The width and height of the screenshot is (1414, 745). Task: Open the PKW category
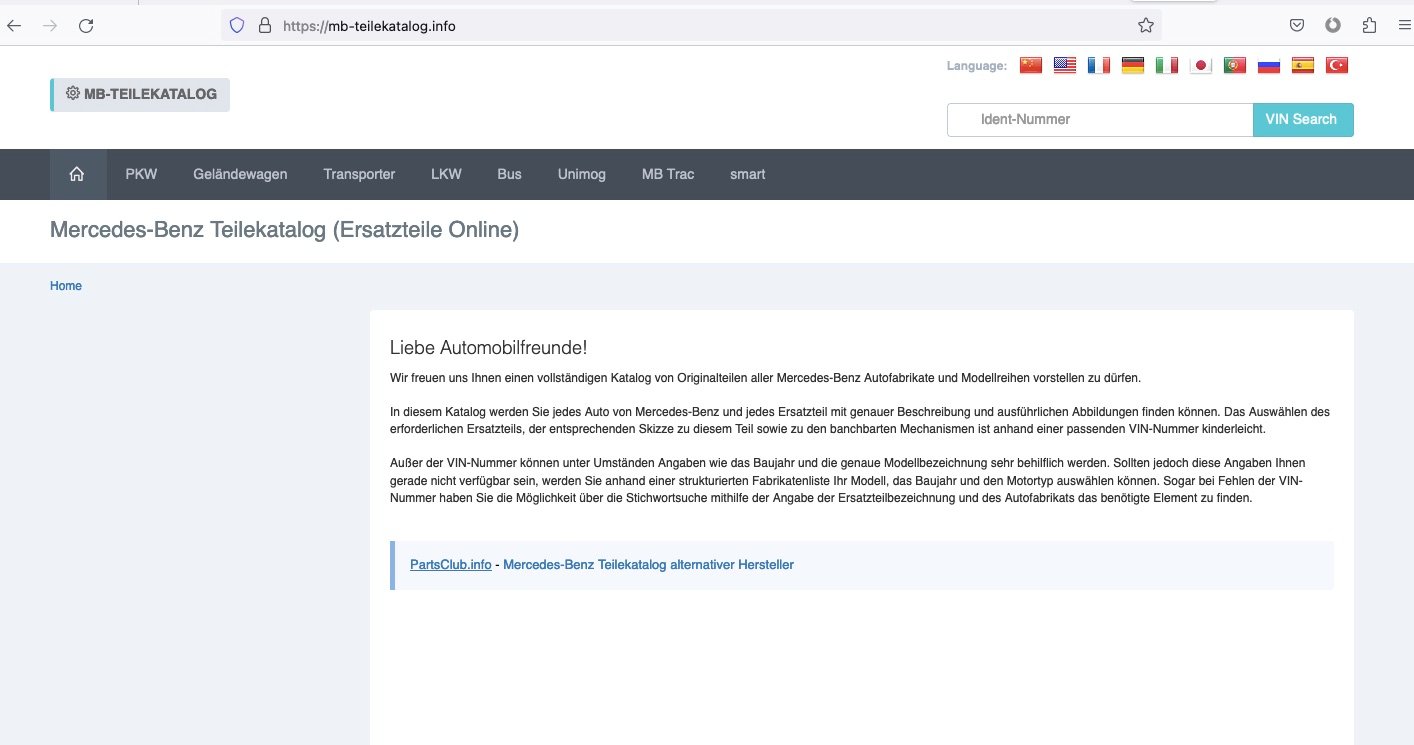141,174
